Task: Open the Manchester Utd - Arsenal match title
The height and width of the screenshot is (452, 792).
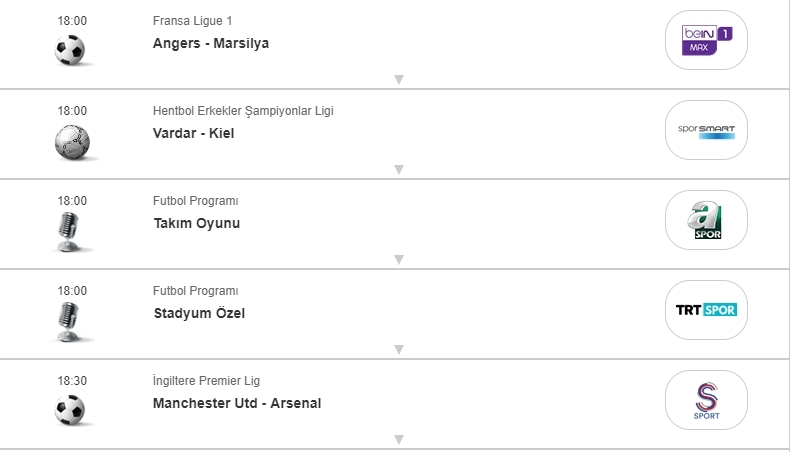Action: [x=237, y=403]
